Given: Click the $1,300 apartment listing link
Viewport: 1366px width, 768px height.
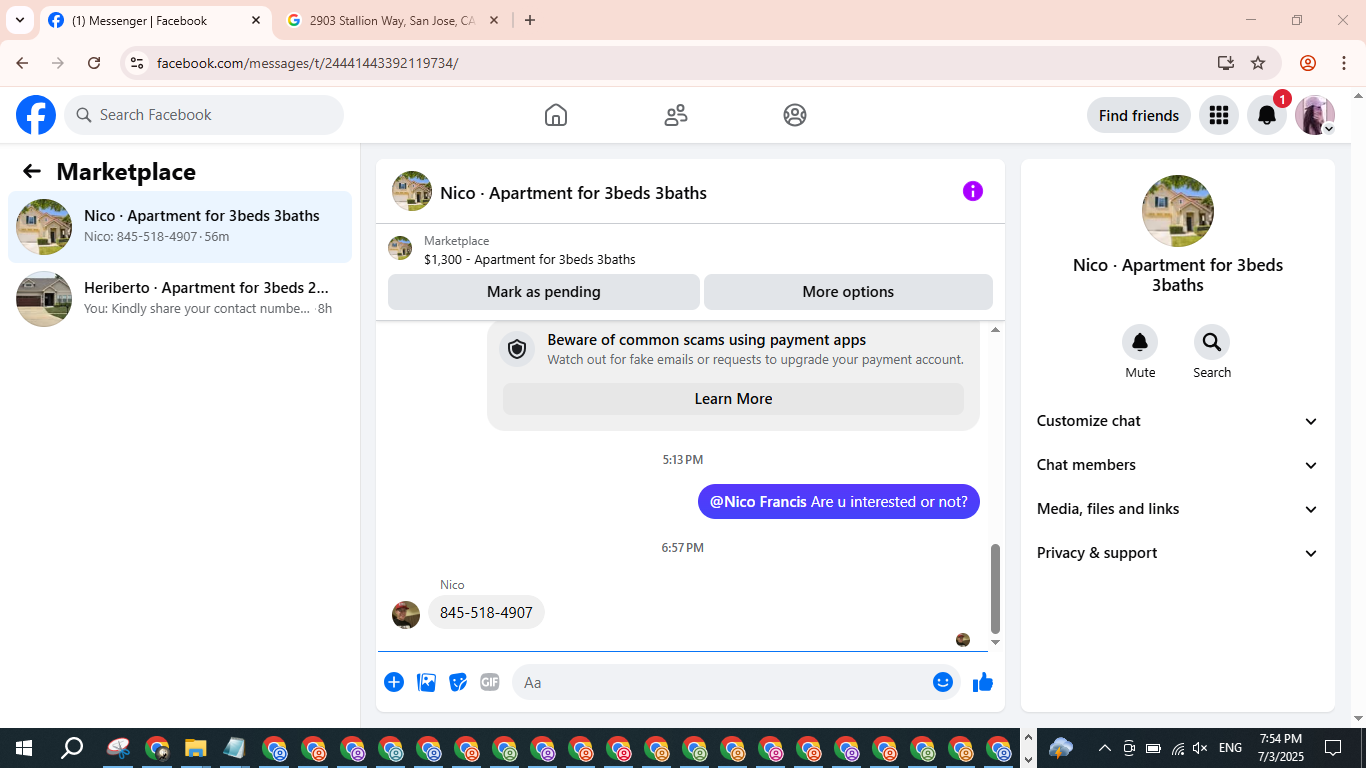Looking at the screenshot, I should coord(529,259).
